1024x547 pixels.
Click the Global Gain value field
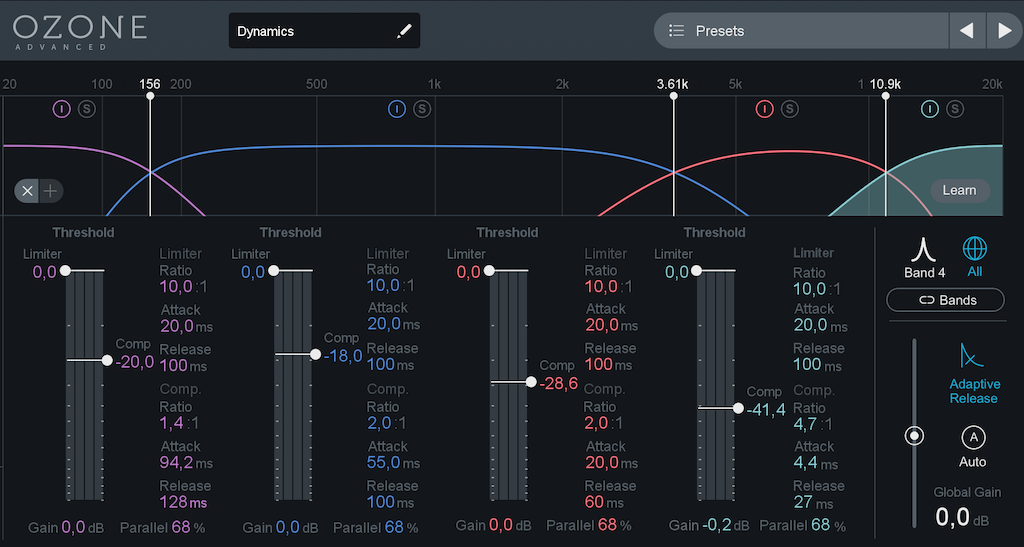point(954,517)
